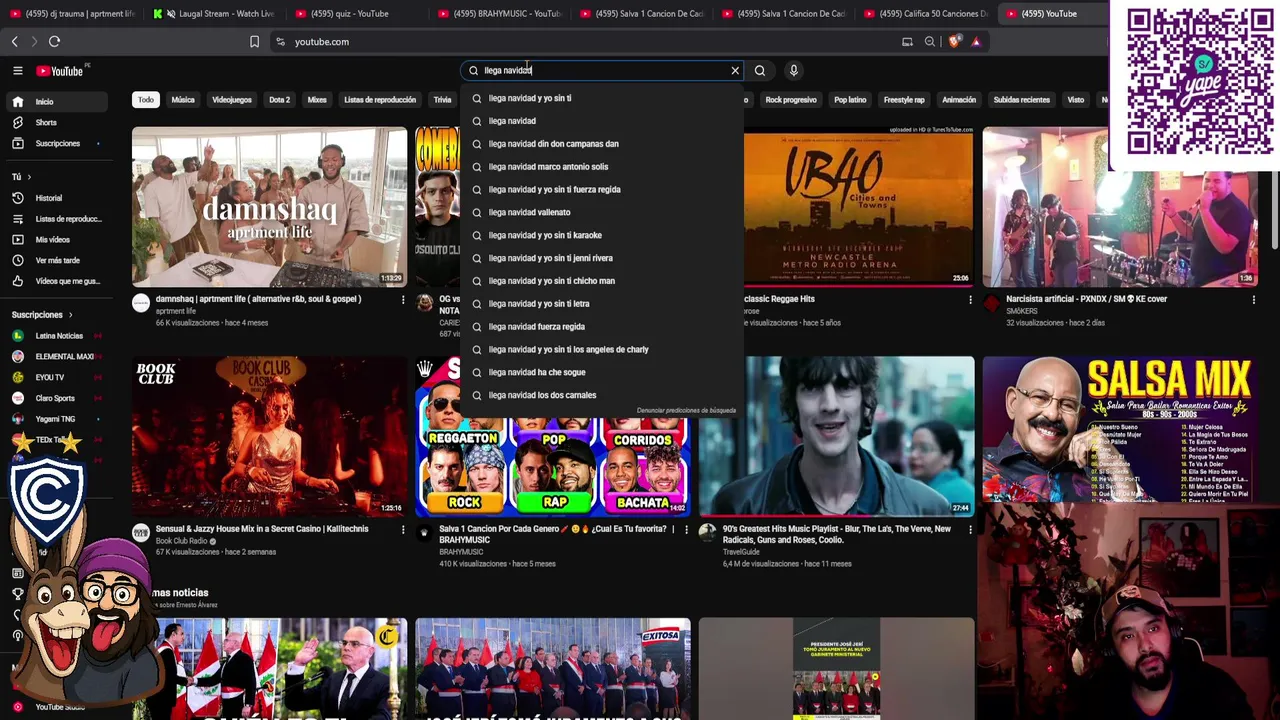Open the Sensual & Jazzy House Mix thumbnail
This screenshot has width=1280, height=720.
269,436
